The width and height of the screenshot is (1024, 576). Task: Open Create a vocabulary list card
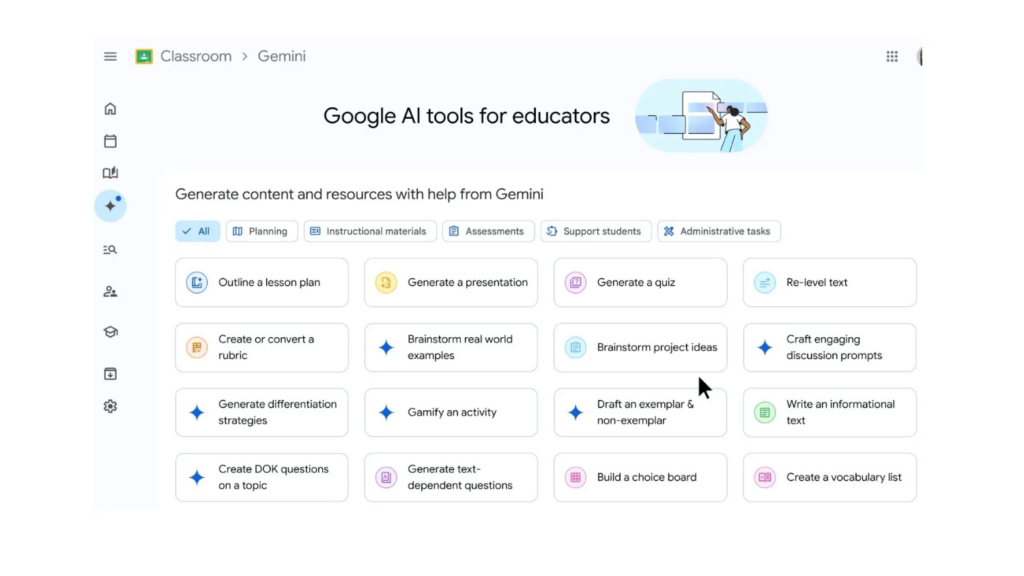tap(829, 477)
